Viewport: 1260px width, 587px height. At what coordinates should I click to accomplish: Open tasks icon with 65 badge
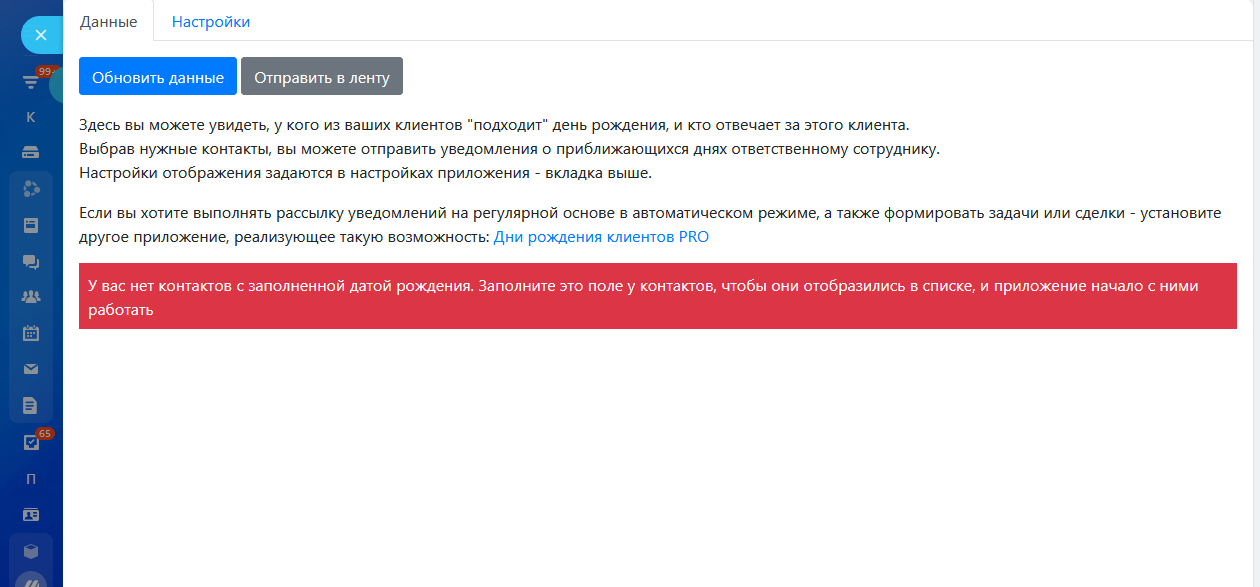[x=31, y=442]
